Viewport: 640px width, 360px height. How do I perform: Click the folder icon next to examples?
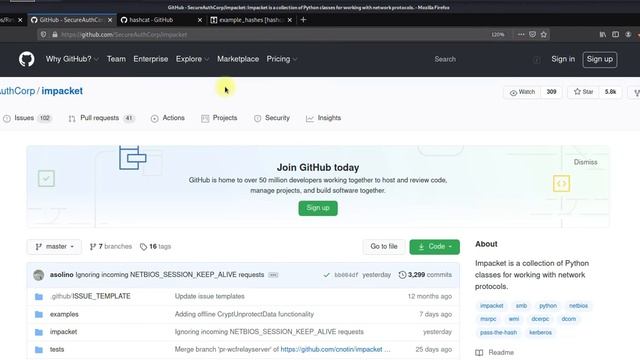(x=39, y=314)
